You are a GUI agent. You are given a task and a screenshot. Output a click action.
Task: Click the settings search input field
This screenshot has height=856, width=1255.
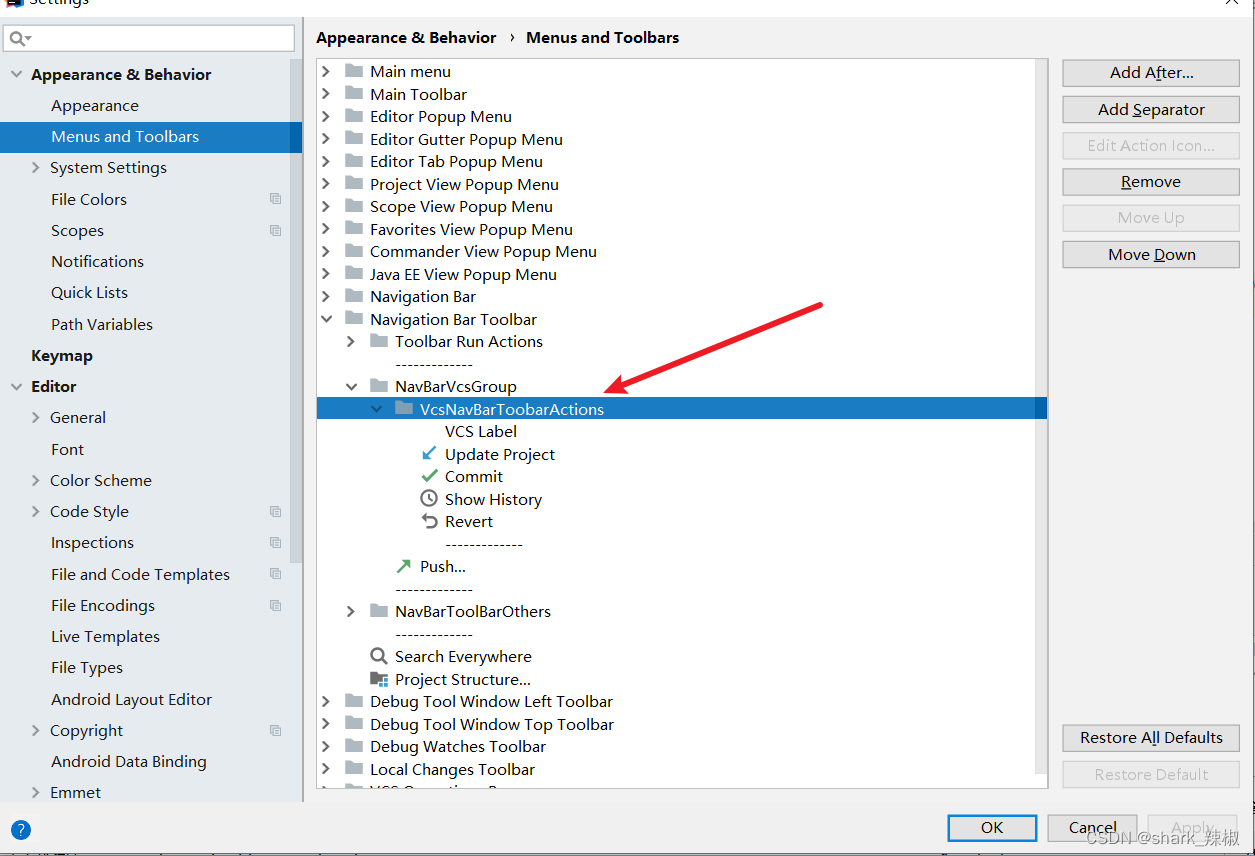click(150, 38)
